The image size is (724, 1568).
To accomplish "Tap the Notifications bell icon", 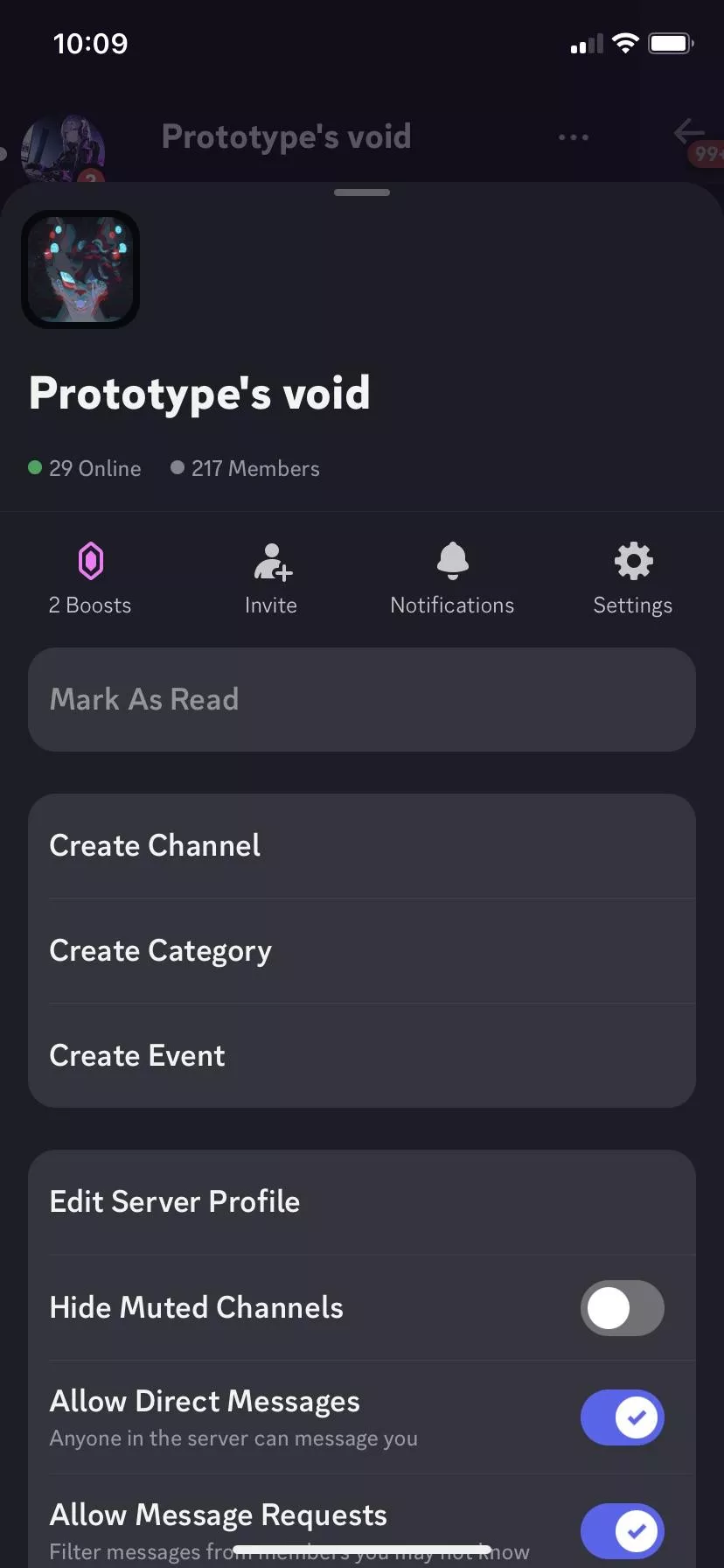I will (x=452, y=561).
